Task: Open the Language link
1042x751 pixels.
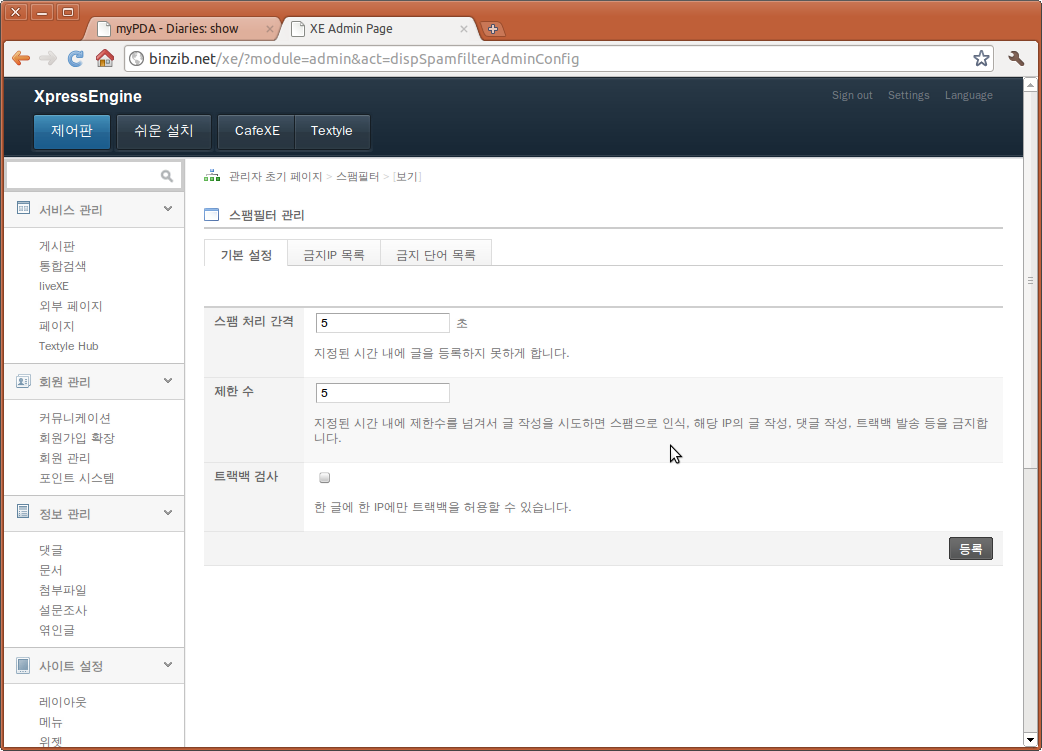Action: tap(968, 95)
